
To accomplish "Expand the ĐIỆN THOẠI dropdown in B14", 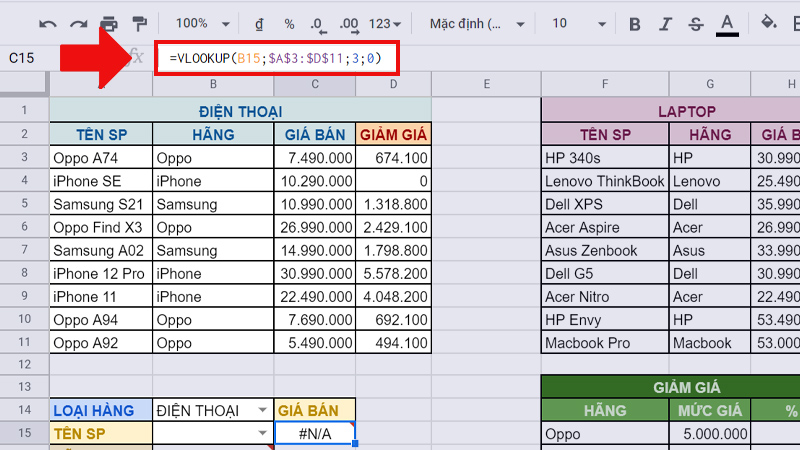I will (x=262, y=410).
